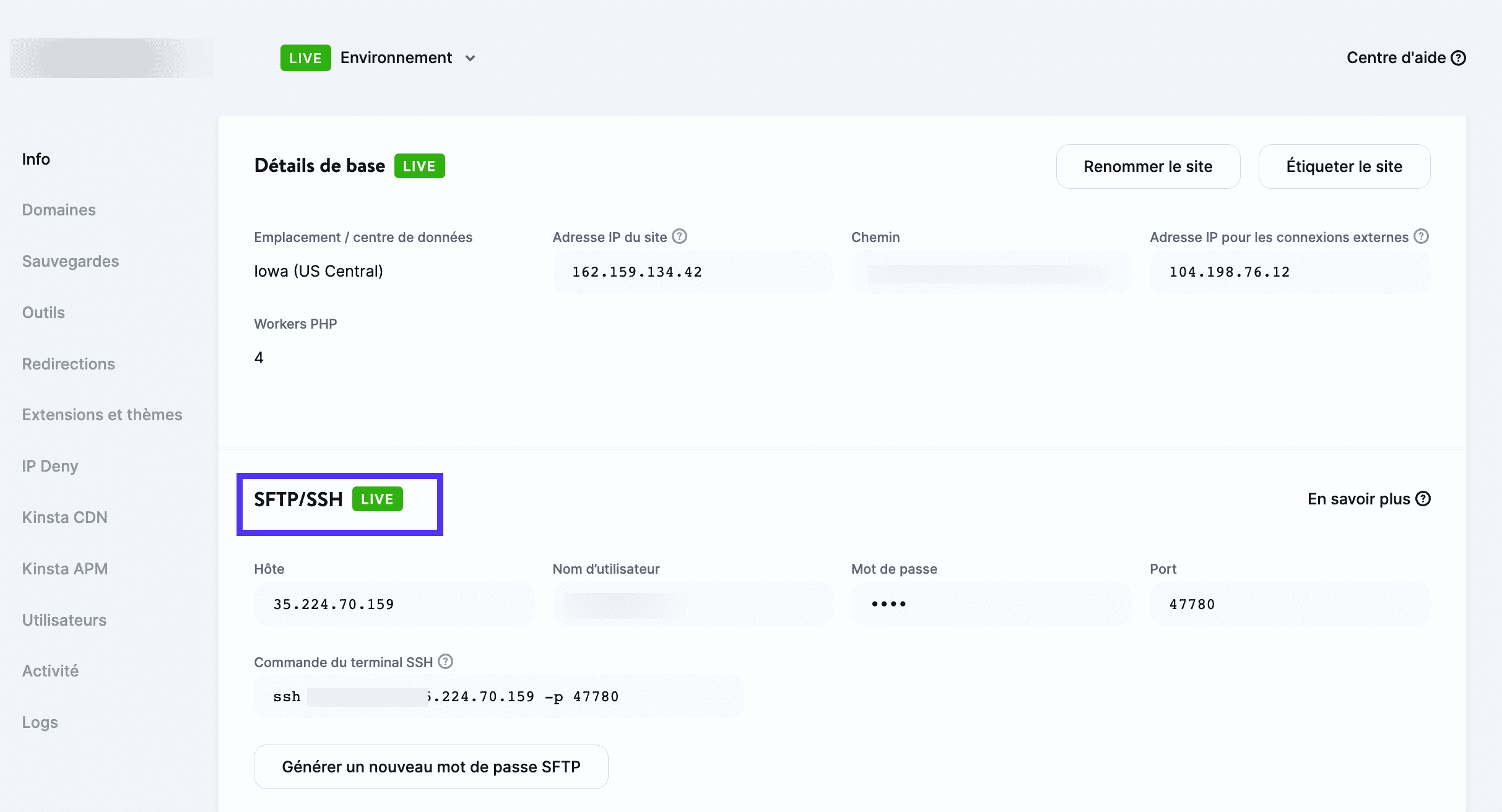This screenshot has width=1502, height=812.
Task: Click the En savoir plus help icon
Action: [x=1423, y=499]
